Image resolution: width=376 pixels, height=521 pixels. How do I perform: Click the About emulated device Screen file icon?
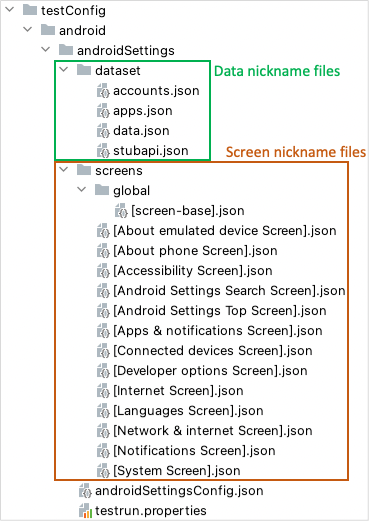[103, 231]
